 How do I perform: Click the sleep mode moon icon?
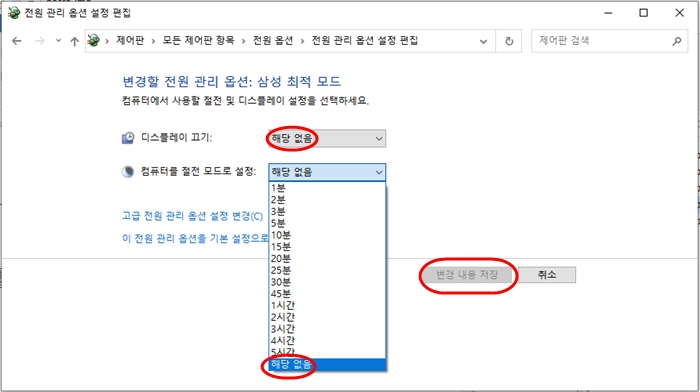coord(128,172)
